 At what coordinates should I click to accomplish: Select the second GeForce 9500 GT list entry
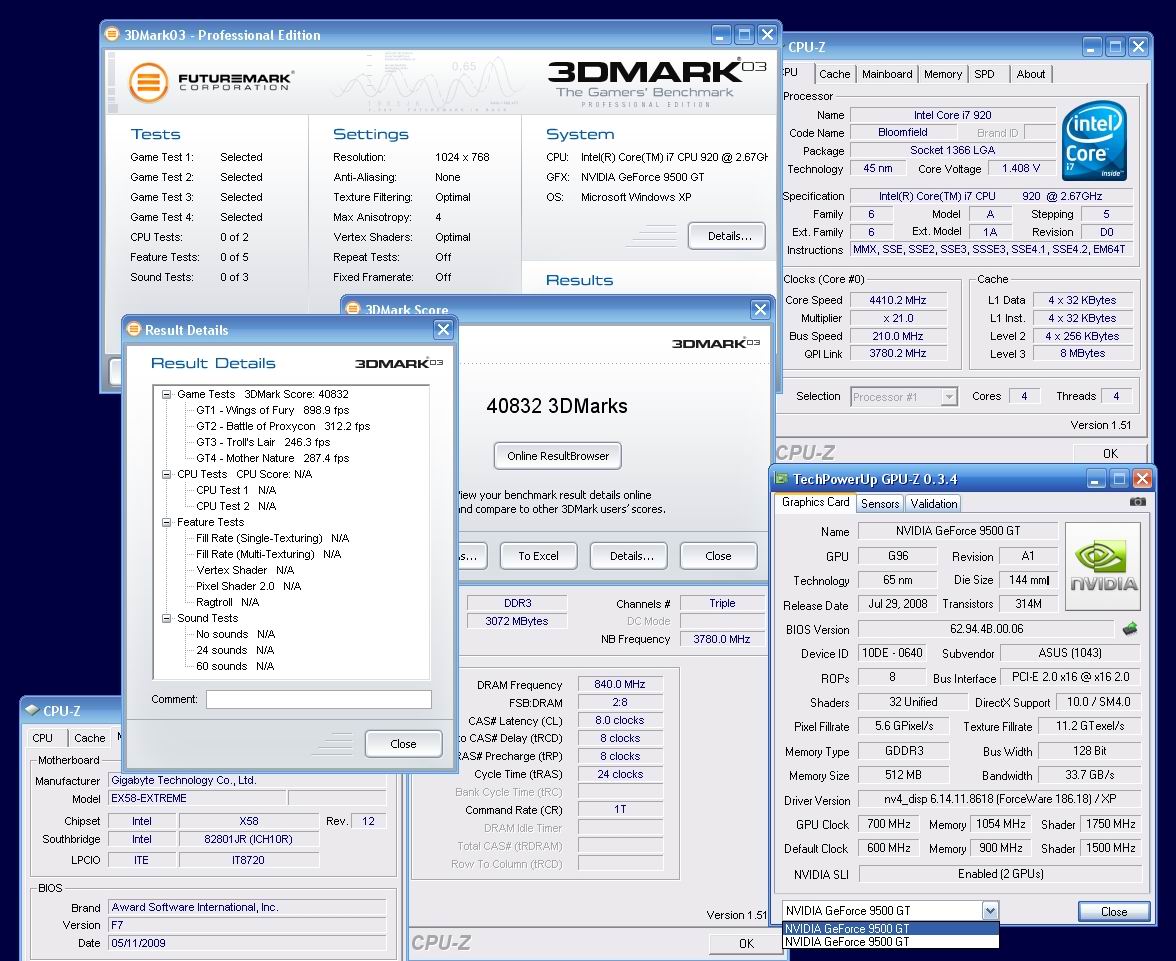tap(890, 941)
